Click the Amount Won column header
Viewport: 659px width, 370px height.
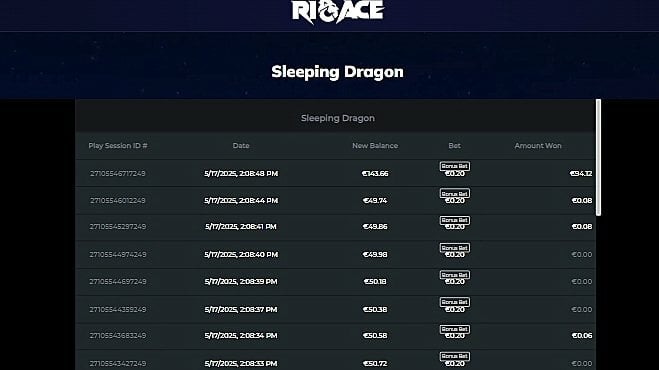tap(538, 145)
